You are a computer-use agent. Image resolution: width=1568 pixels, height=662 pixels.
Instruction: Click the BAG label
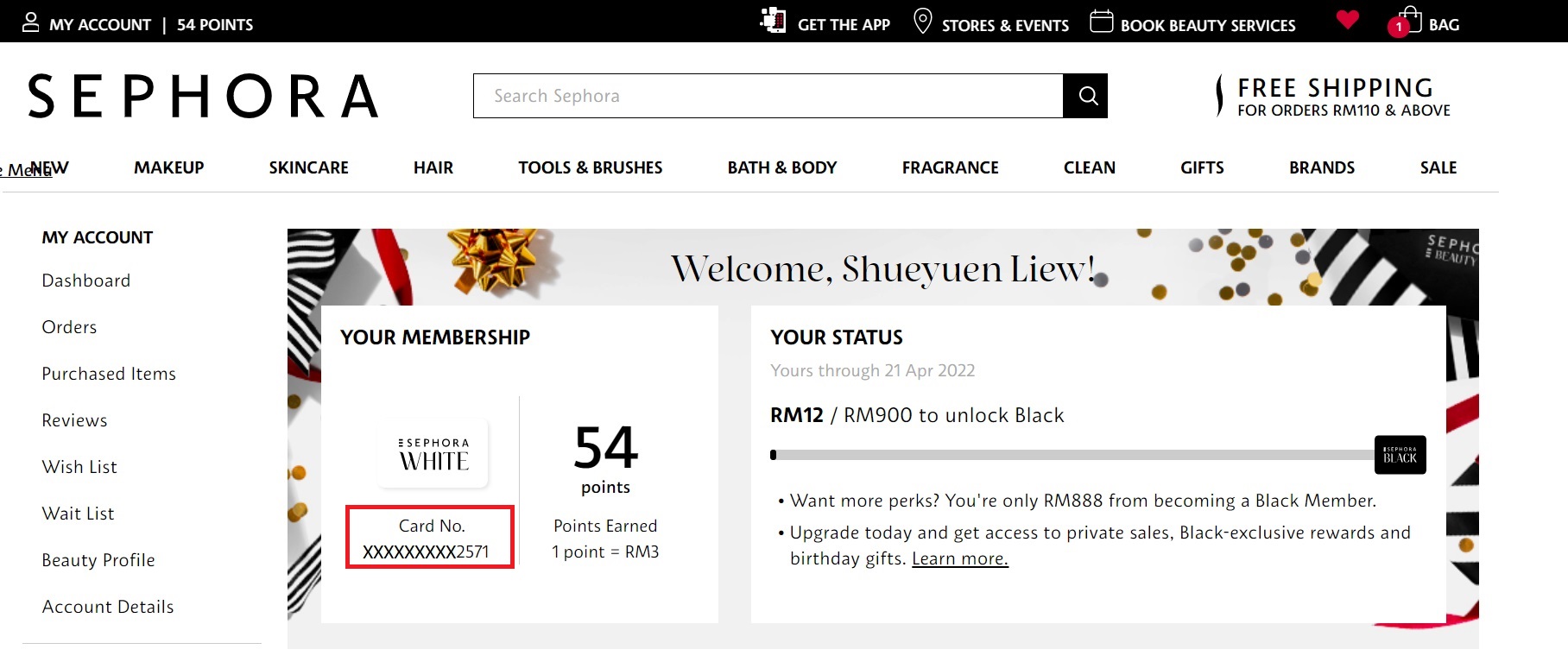click(x=1444, y=25)
